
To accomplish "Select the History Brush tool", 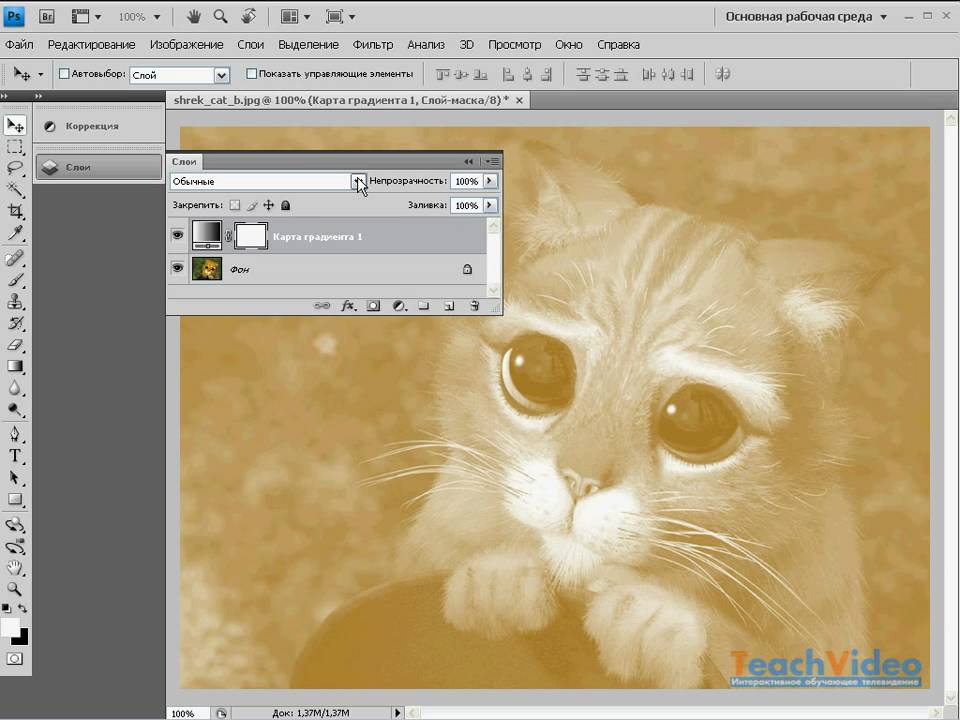I will (x=15, y=323).
